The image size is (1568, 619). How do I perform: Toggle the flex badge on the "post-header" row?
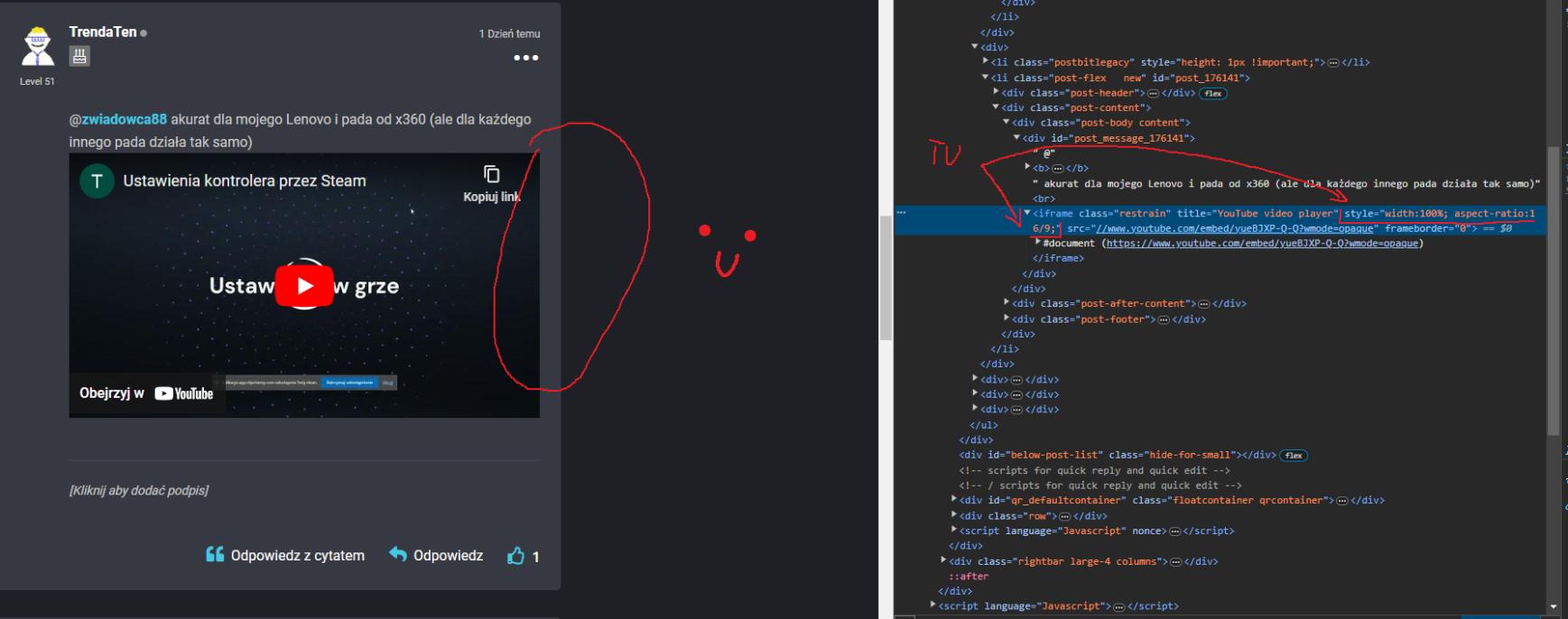[1213, 93]
